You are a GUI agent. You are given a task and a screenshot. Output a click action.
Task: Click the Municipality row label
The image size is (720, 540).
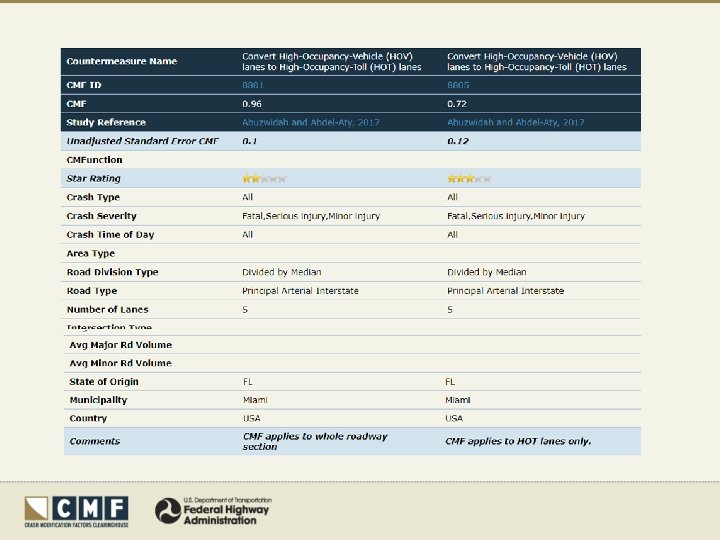[x=98, y=400]
